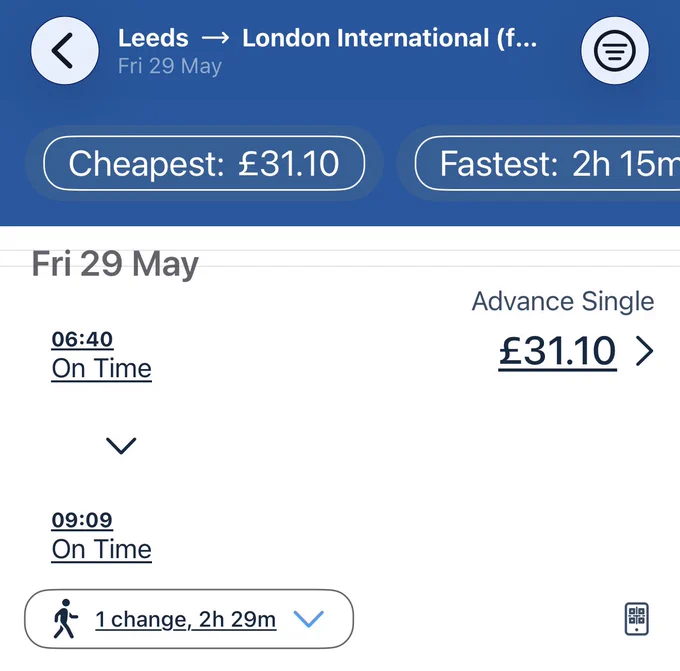Click the Advance Single ticket label
Viewport: 680px width, 671px height.
coord(563,301)
